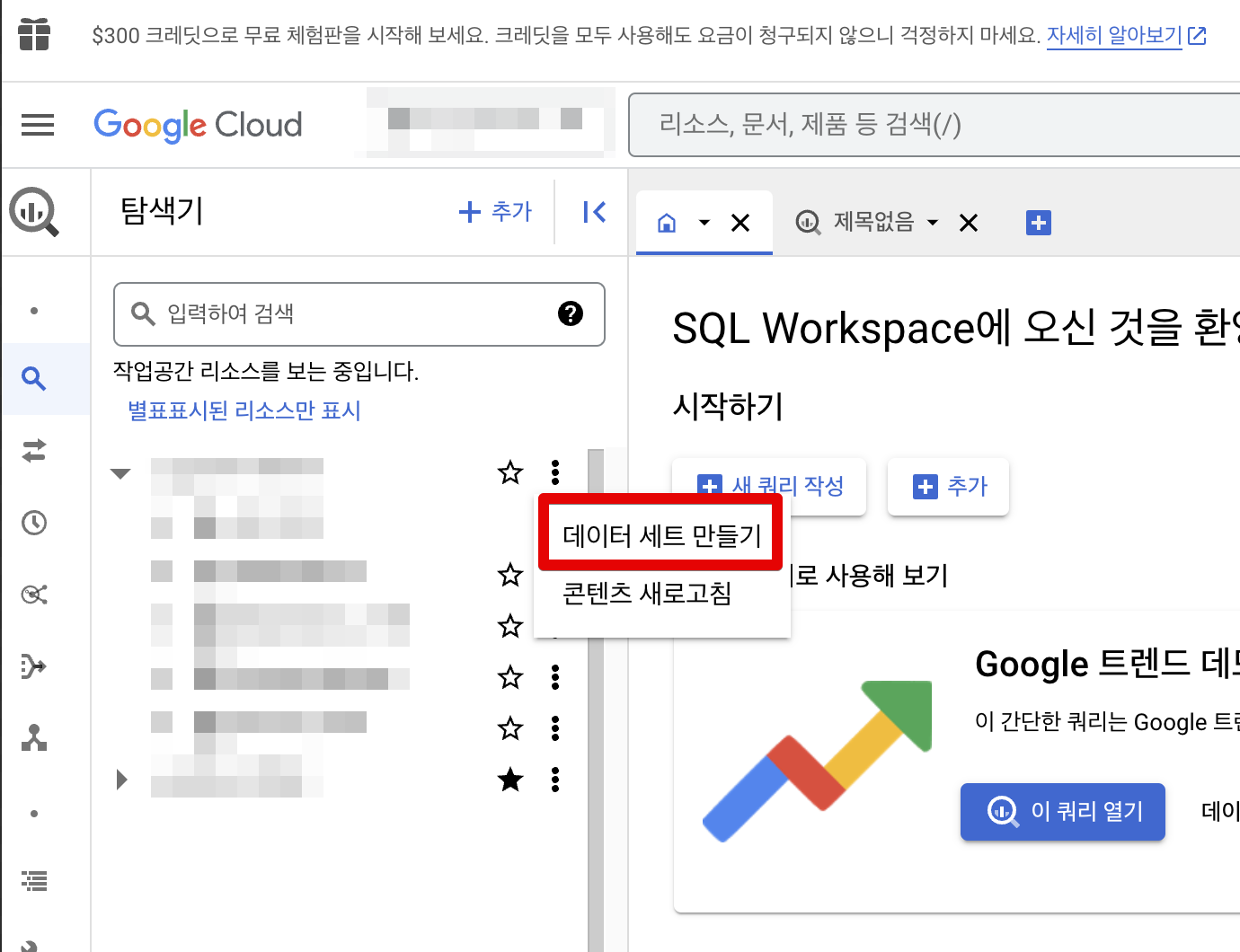Open data transfers arrows icon in sidebar
The image size is (1240, 952).
tap(34, 450)
